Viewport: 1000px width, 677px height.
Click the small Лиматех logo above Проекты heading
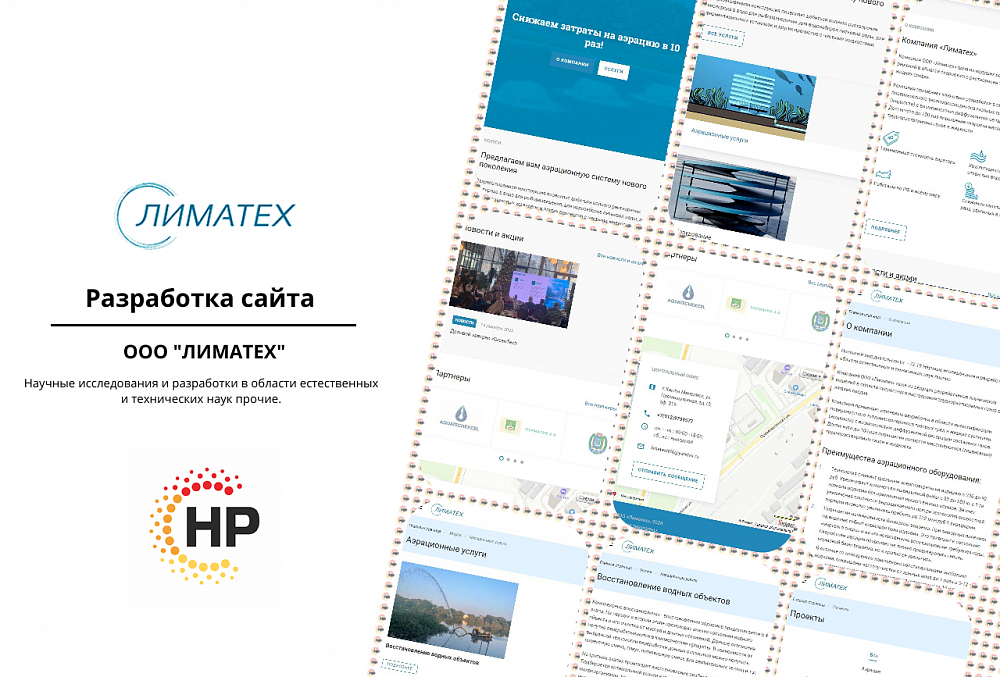coord(831,585)
